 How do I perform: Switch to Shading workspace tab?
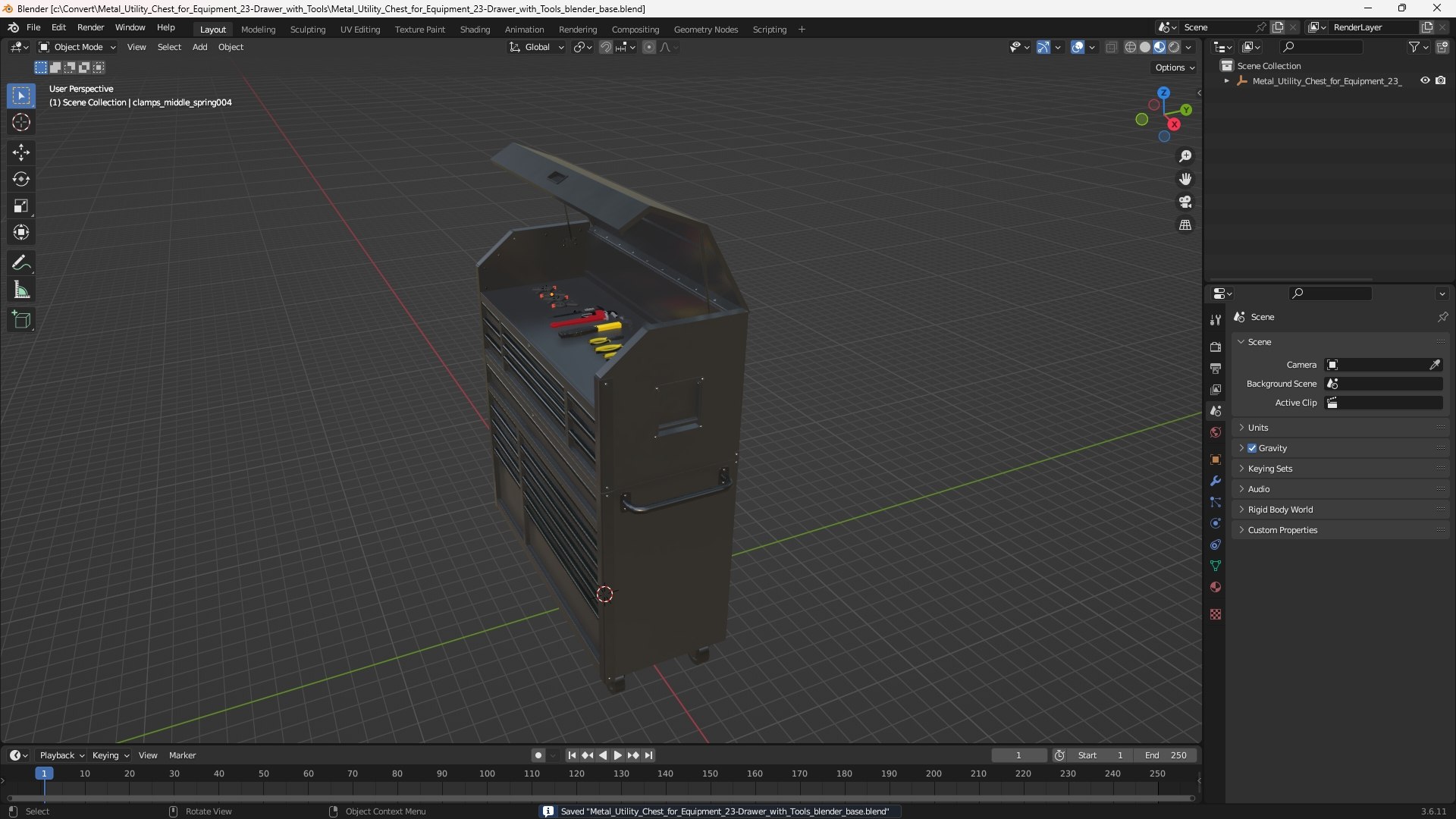coord(475,30)
